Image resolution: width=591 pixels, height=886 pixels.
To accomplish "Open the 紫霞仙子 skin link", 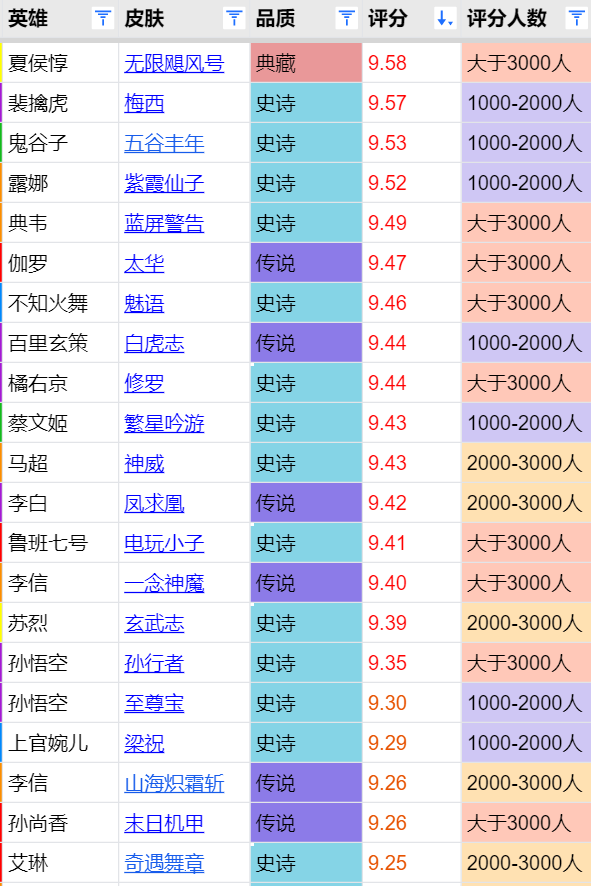I will pos(164,184).
